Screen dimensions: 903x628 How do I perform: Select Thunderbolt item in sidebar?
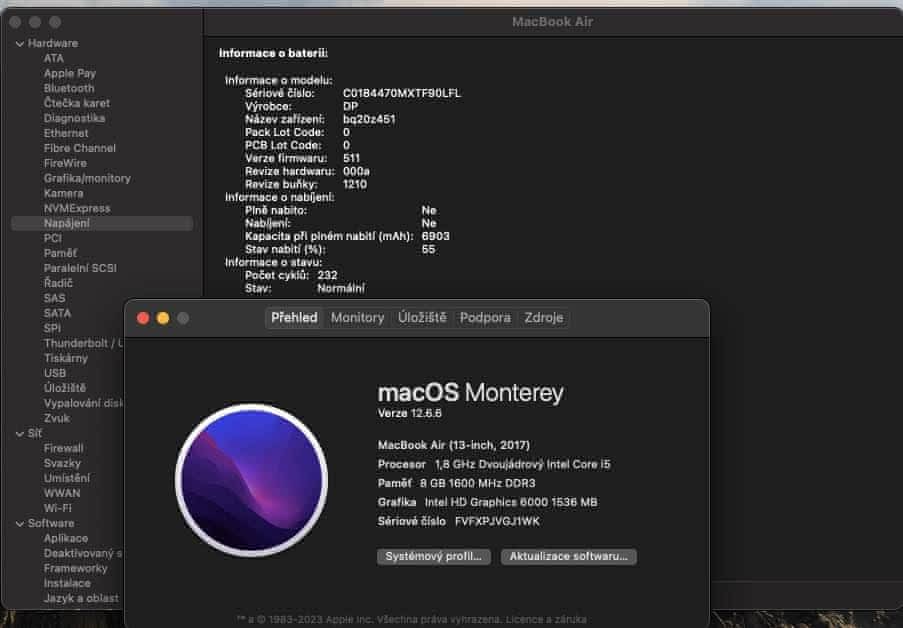click(84, 343)
